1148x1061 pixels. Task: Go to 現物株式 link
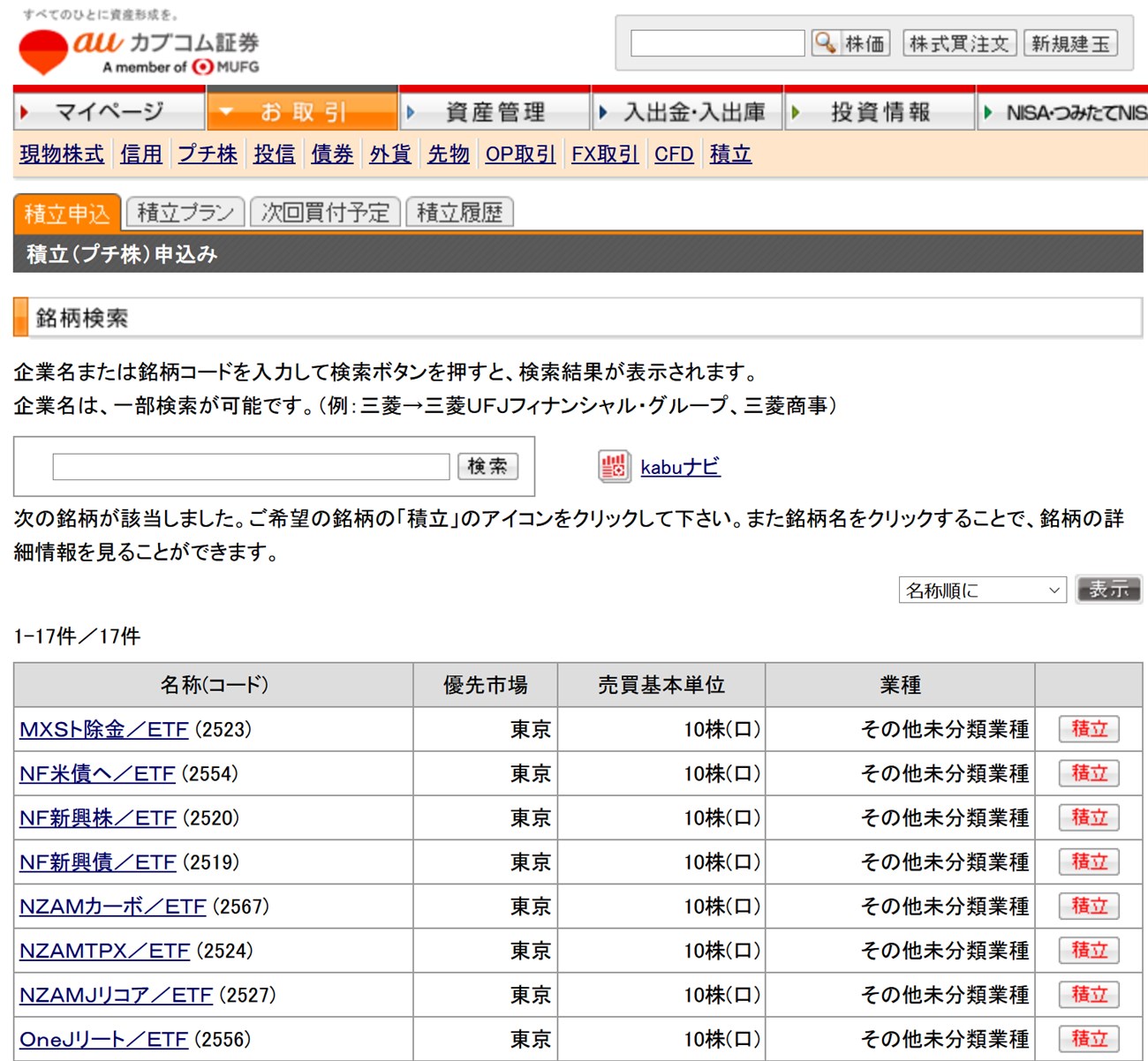(x=62, y=154)
